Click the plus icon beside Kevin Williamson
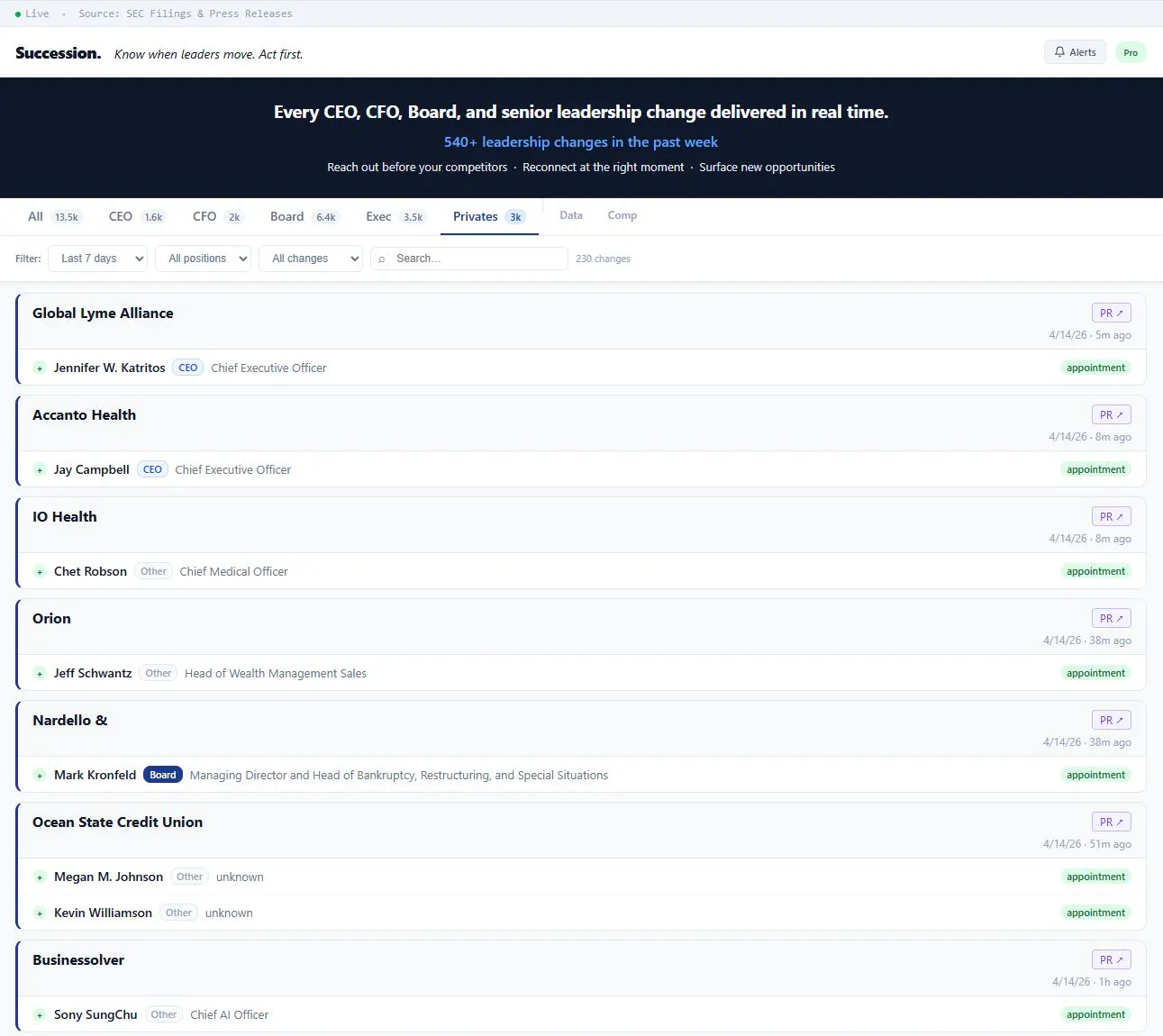1163x1036 pixels. pyautogui.click(x=40, y=913)
